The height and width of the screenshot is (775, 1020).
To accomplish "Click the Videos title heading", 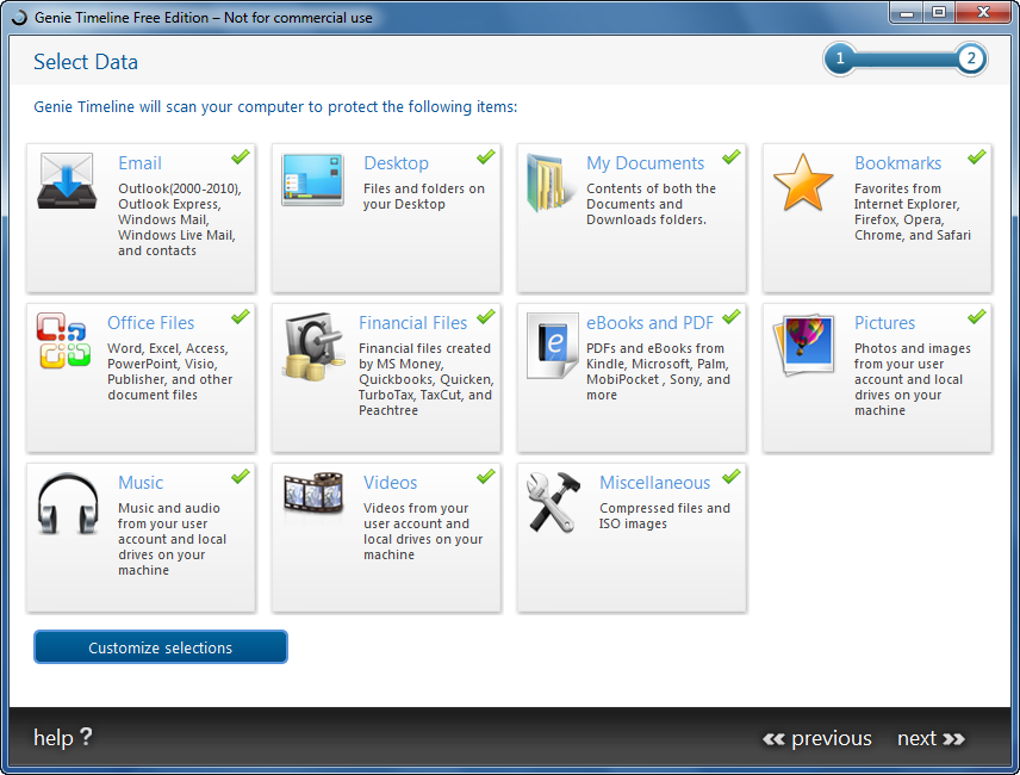I will 390,482.
